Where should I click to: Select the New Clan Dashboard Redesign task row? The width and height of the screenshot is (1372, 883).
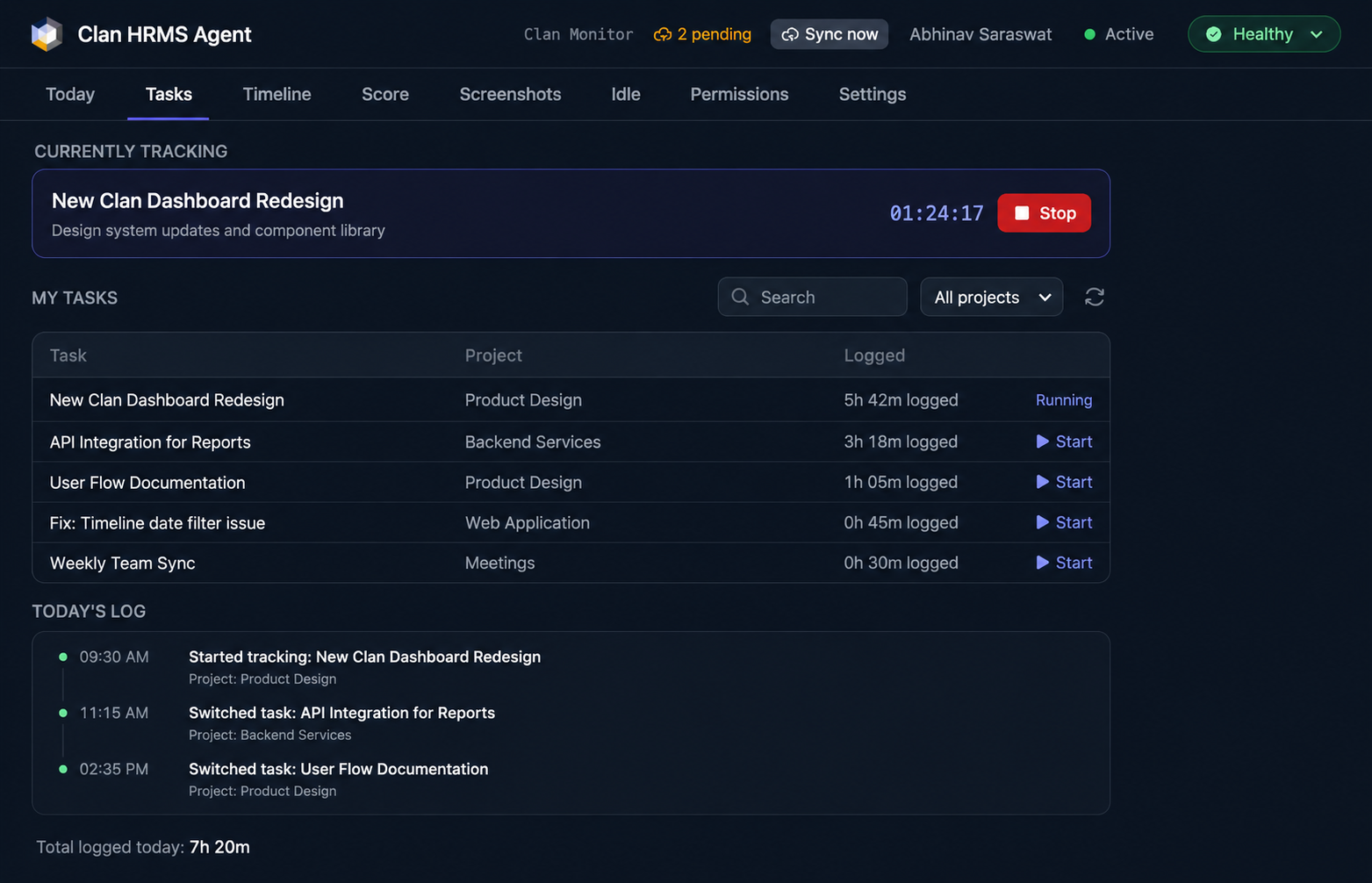pyautogui.click(x=571, y=399)
